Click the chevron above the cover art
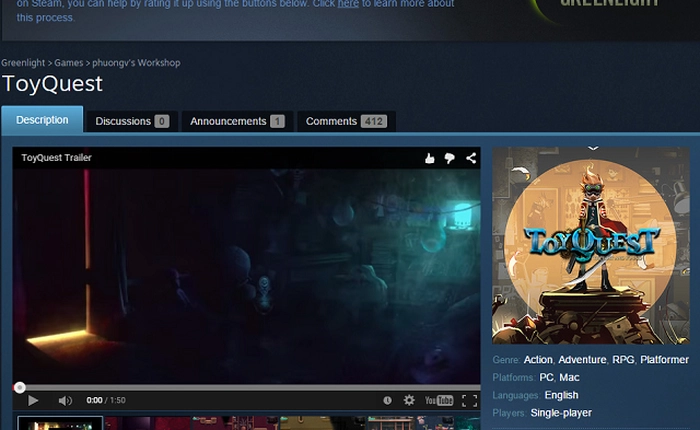The height and width of the screenshot is (430, 700). click(x=593, y=148)
